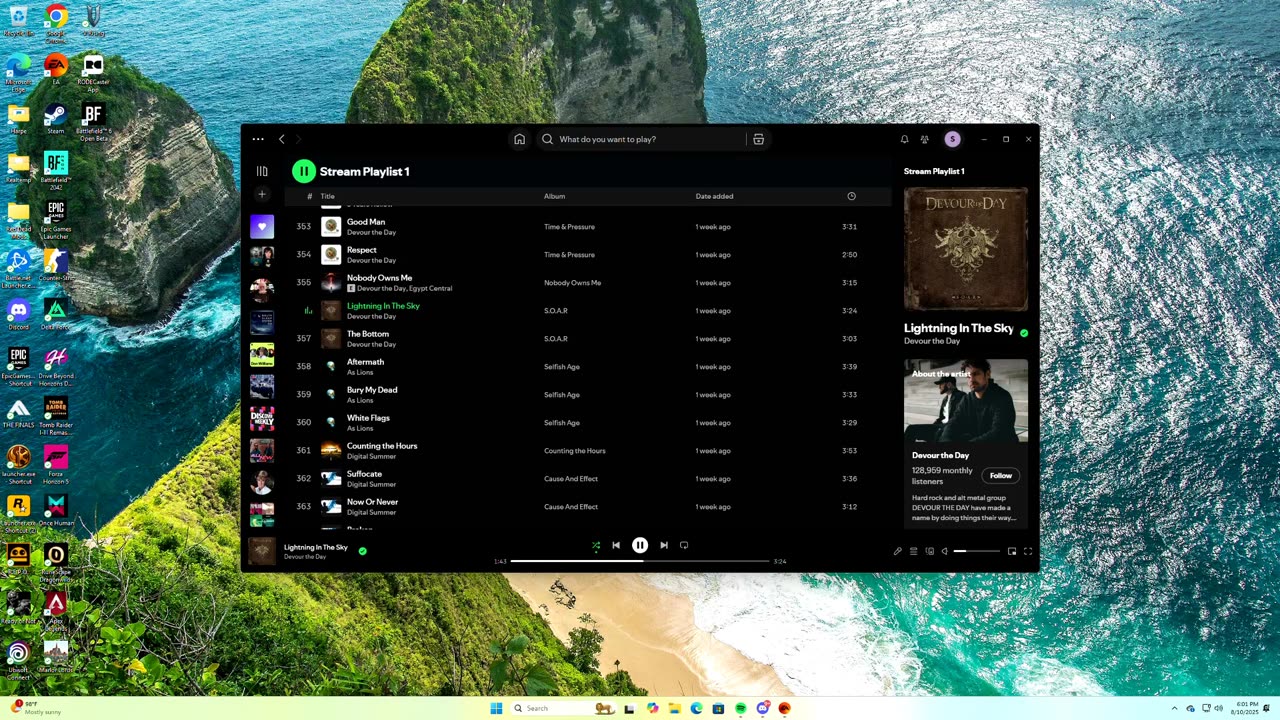The image size is (1280, 720).
Task: Open the What's New notifications bell
Action: point(904,139)
